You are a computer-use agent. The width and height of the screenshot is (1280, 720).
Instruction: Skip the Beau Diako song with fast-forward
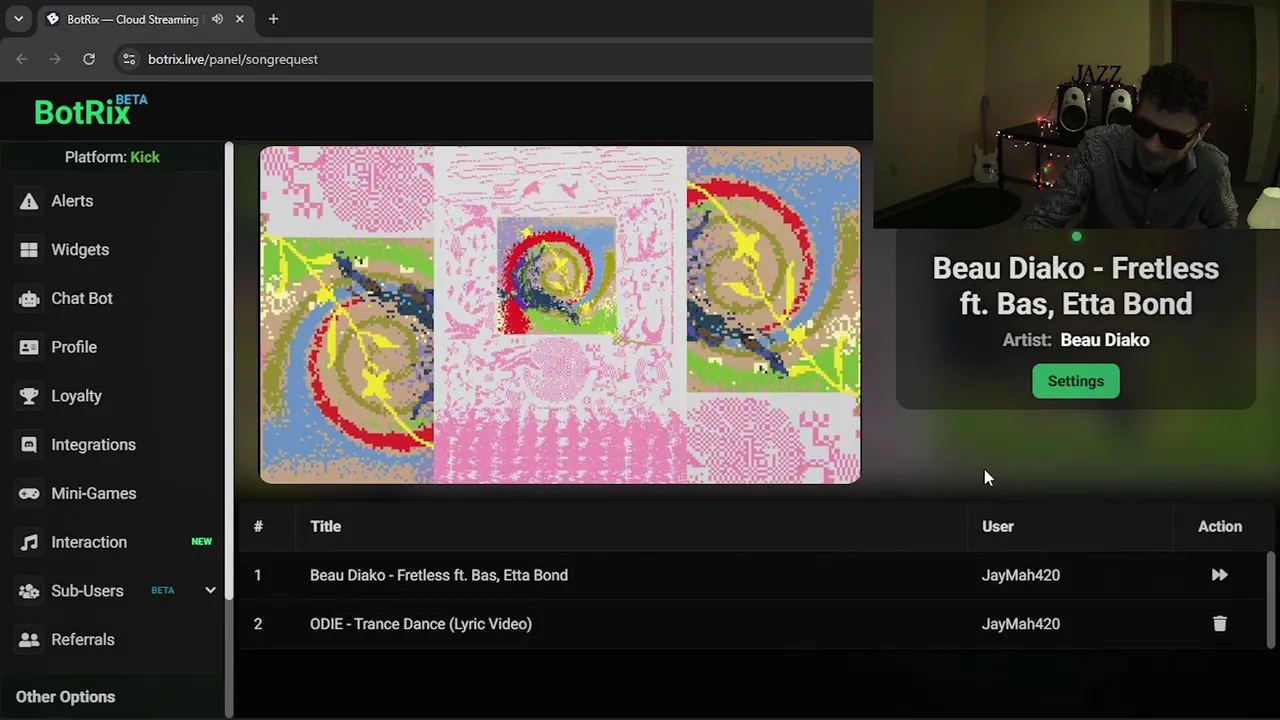point(1219,575)
